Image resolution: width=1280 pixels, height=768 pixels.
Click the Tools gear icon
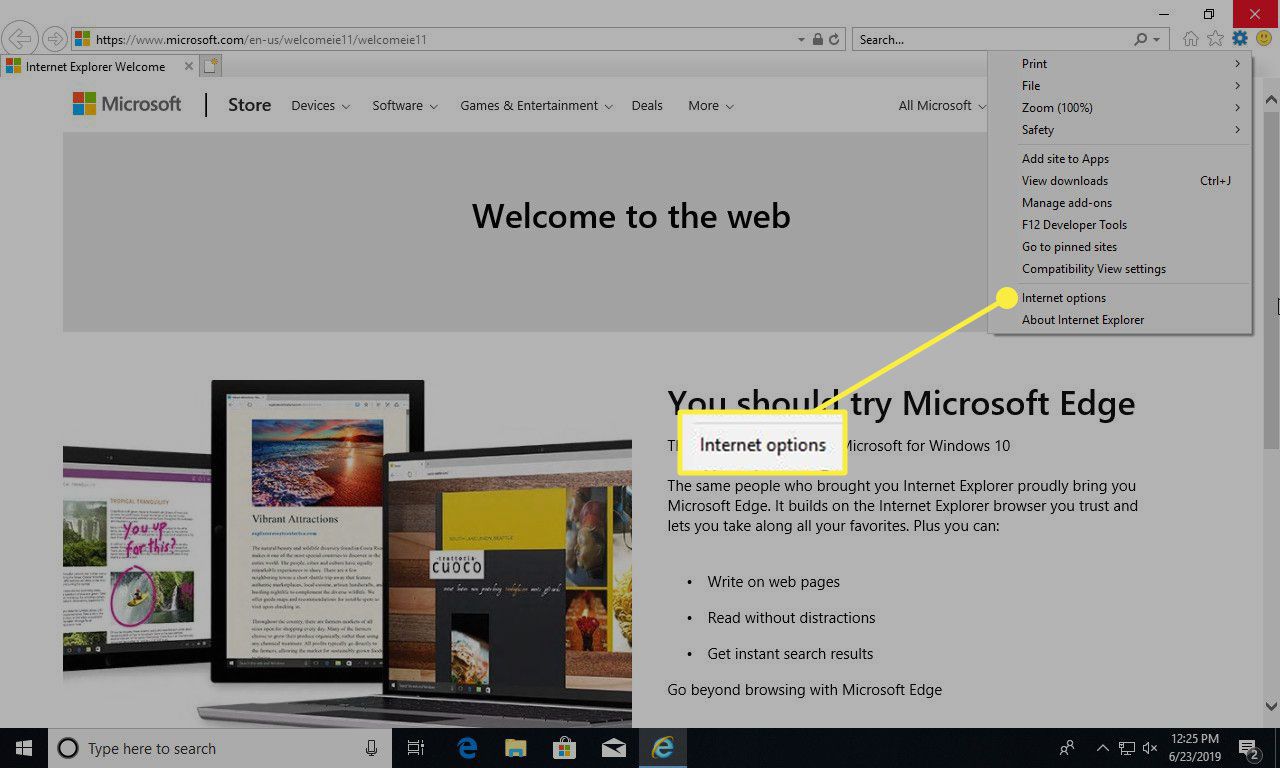pos(1240,39)
